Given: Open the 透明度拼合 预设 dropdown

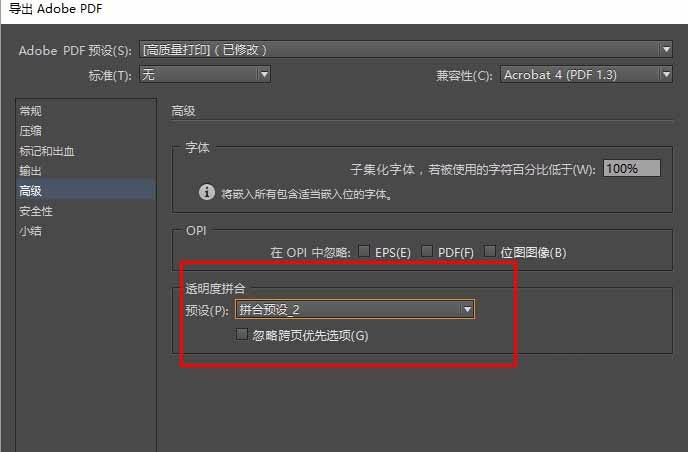Looking at the screenshot, I should [x=355, y=310].
